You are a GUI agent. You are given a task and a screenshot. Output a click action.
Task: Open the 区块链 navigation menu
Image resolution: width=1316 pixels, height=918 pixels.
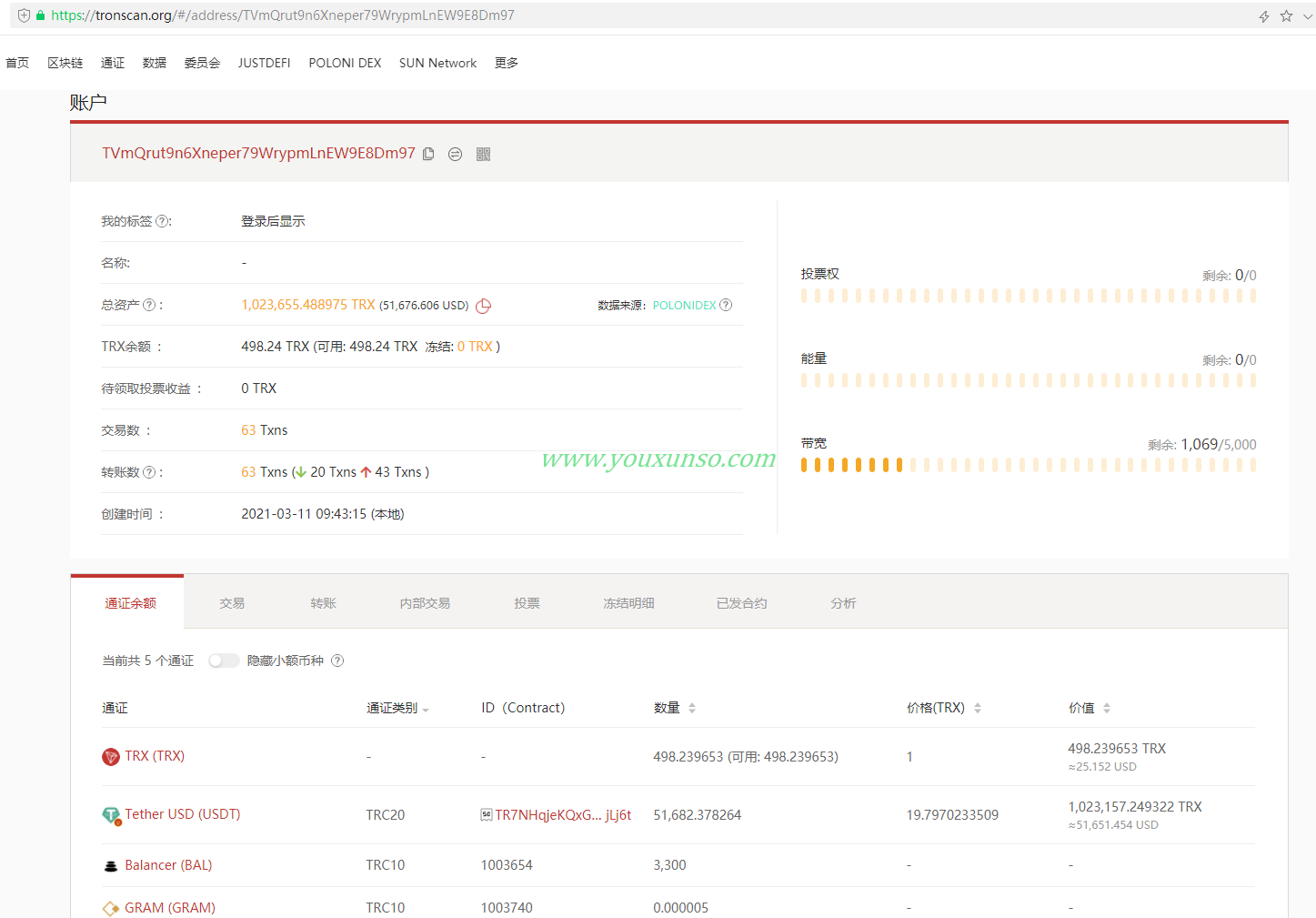tap(65, 63)
